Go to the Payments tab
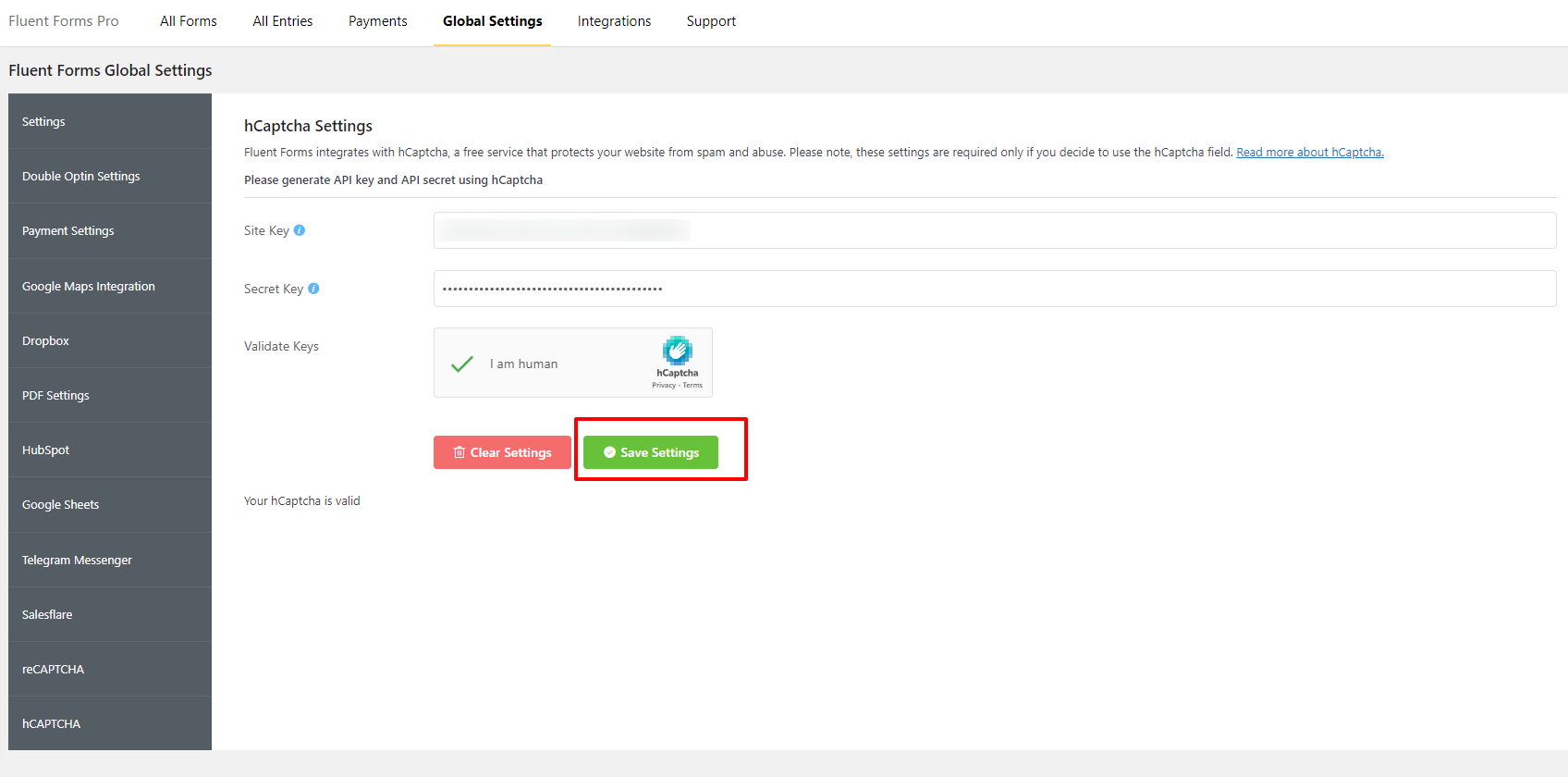The image size is (1568, 777). coord(378,21)
